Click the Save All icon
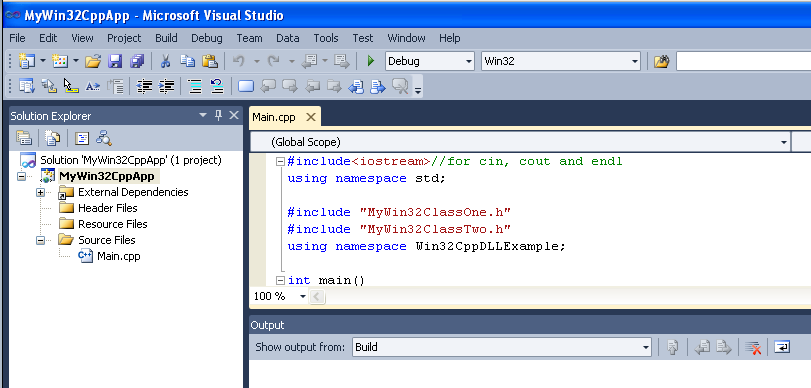This screenshot has width=811, height=388. 137,61
